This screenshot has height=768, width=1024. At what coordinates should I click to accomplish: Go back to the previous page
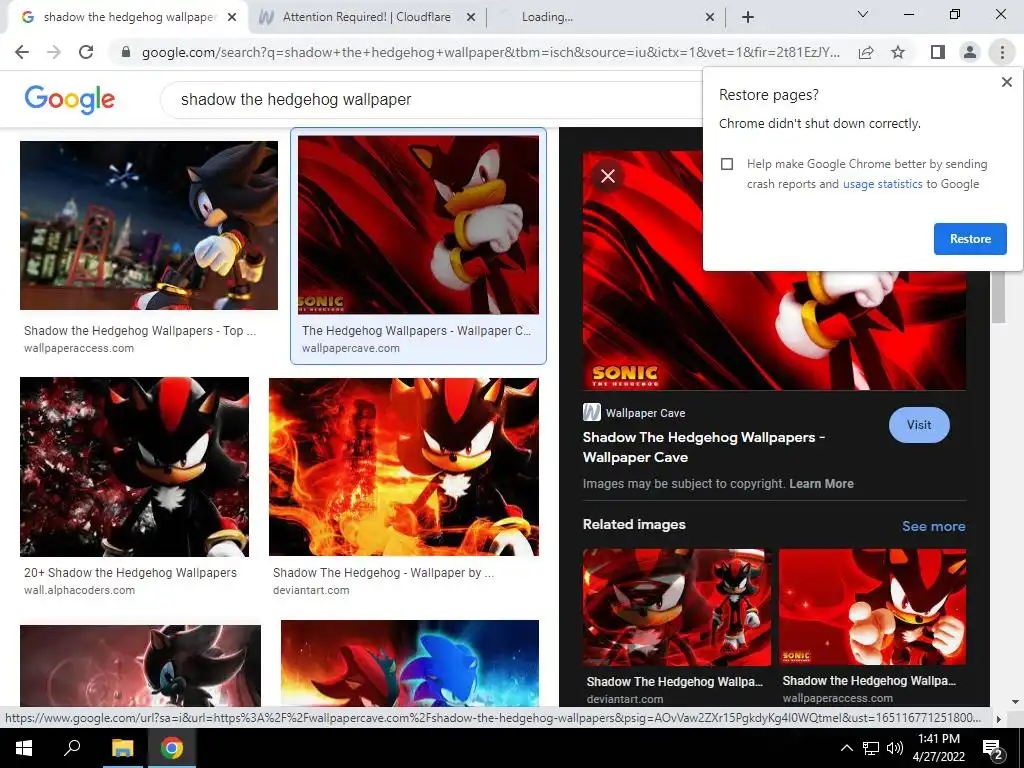pyautogui.click(x=22, y=52)
